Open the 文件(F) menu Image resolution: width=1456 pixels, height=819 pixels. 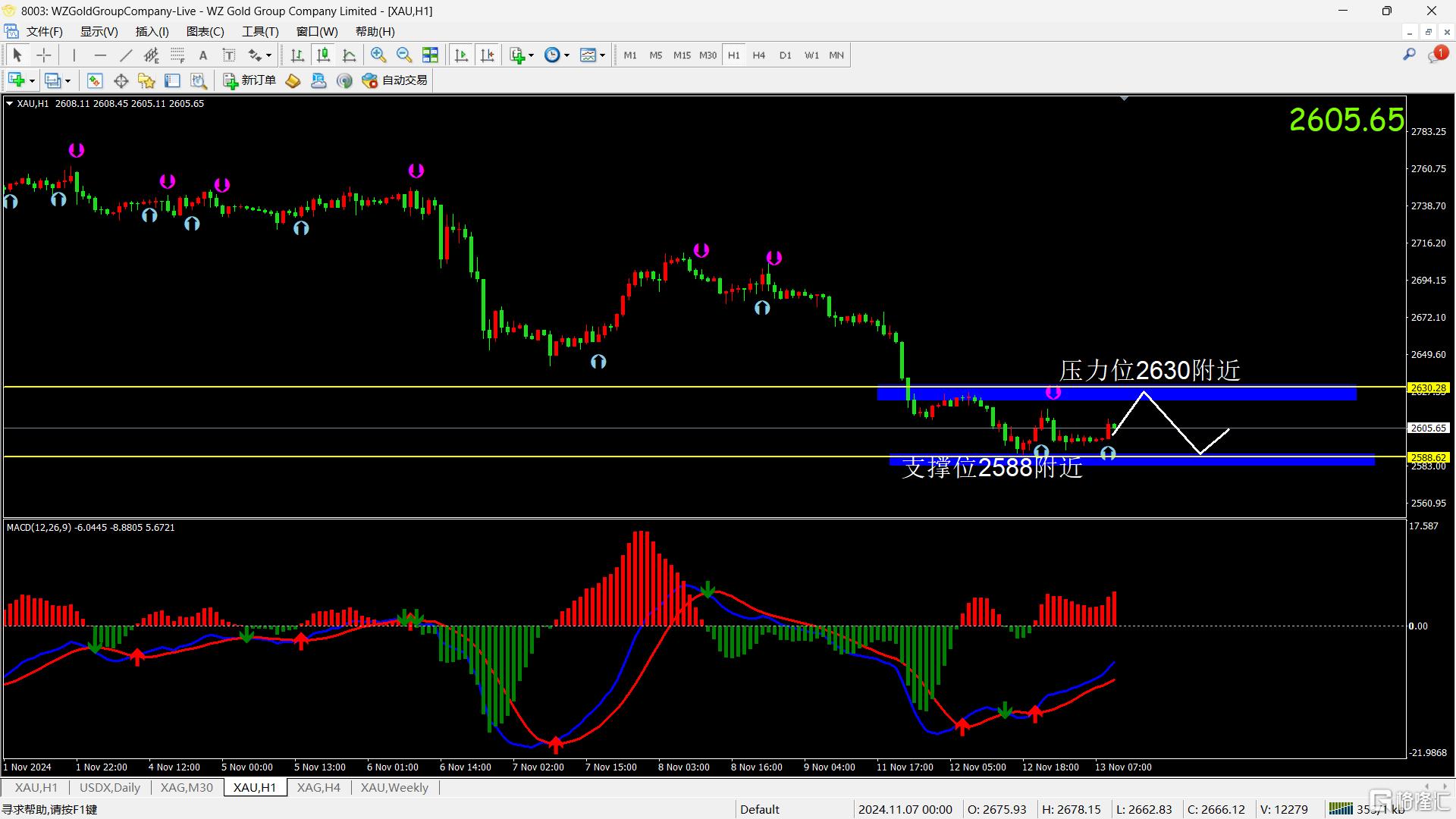click(44, 32)
